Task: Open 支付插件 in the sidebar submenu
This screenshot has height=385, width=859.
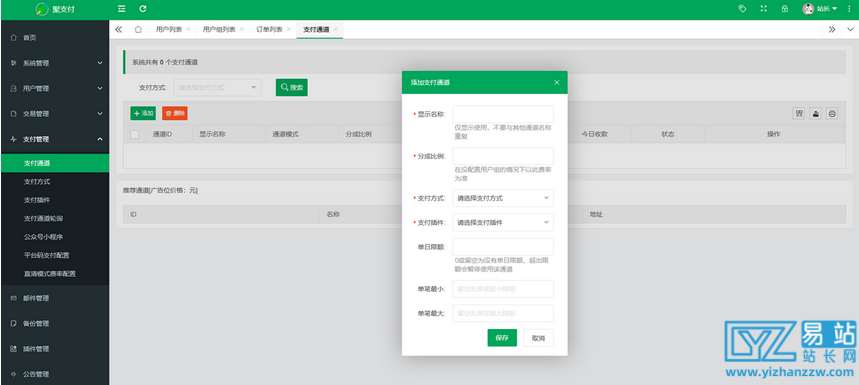Action: 55,200
